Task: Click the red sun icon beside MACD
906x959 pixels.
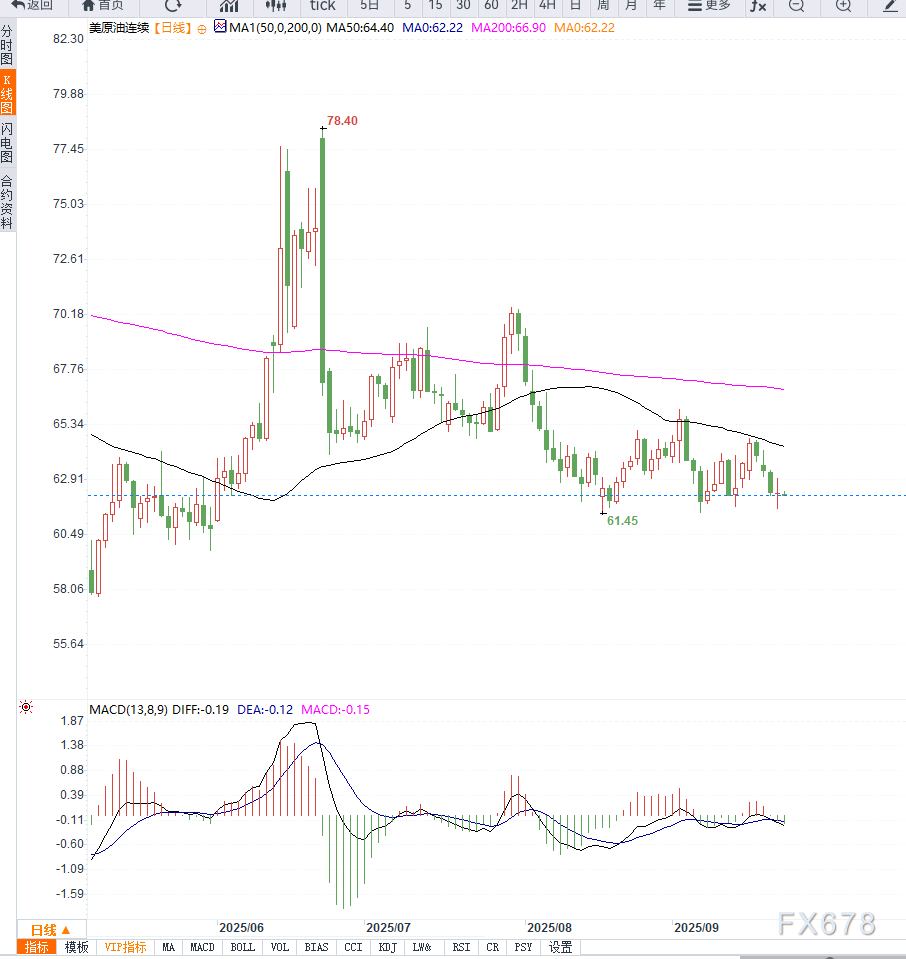Action: (x=25, y=708)
